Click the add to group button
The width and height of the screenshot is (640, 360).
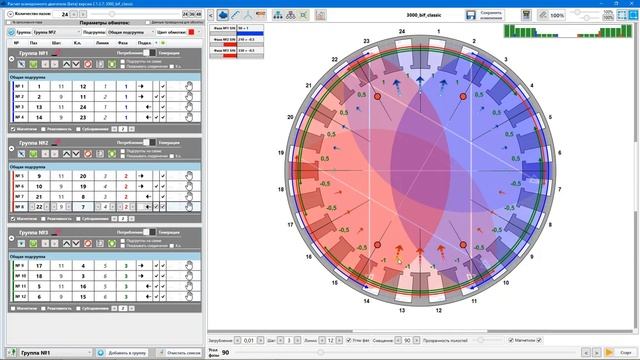[x=123, y=352]
